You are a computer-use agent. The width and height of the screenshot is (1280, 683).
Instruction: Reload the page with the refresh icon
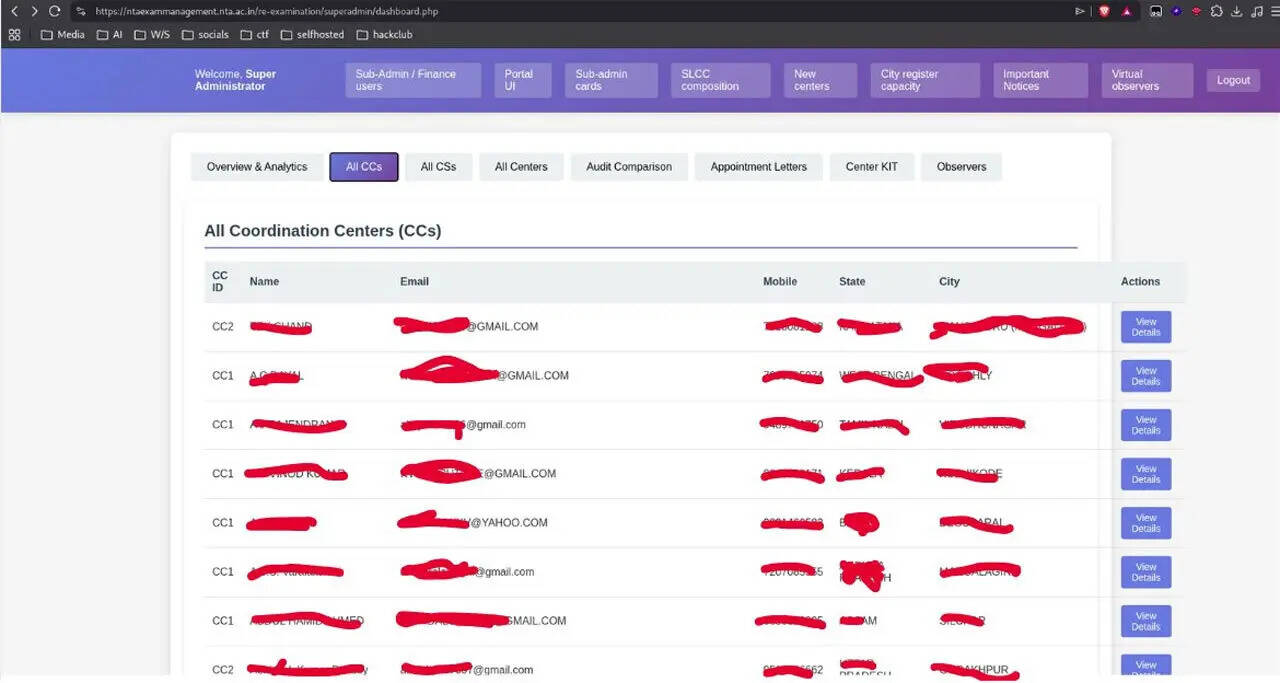[x=54, y=11]
